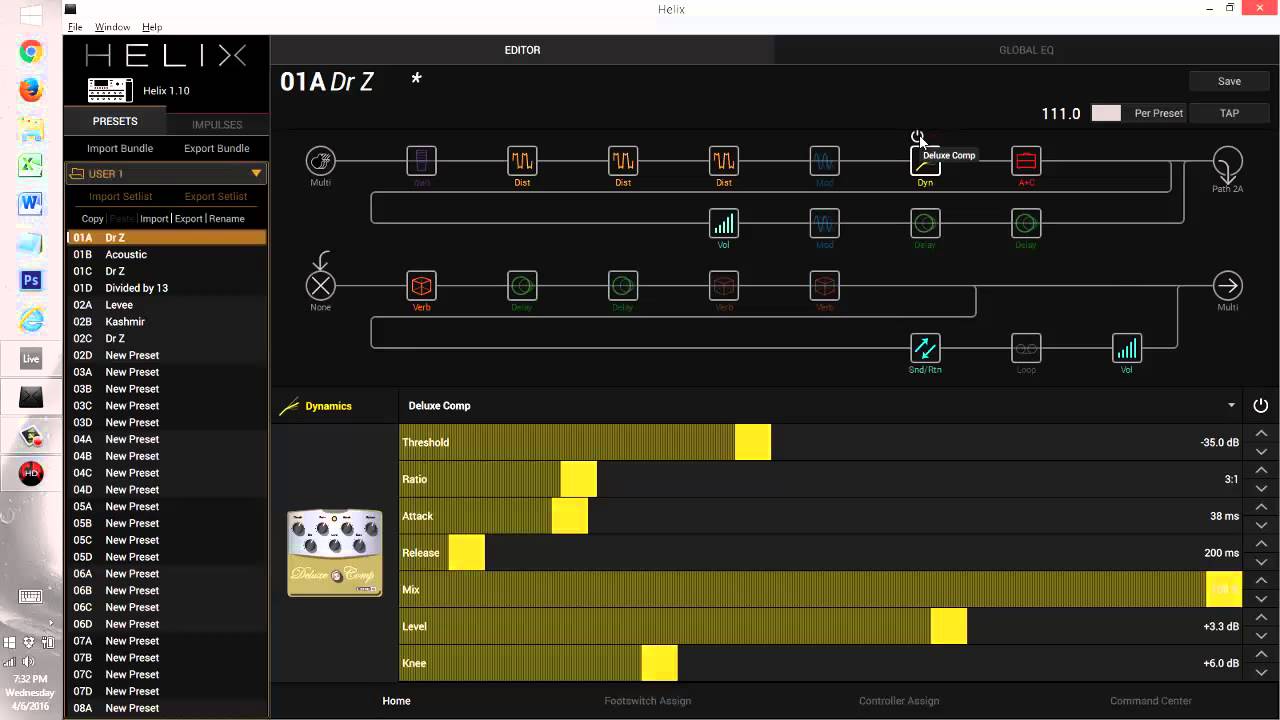Open the Window menu
The width and height of the screenshot is (1280, 720).
click(x=112, y=27)
